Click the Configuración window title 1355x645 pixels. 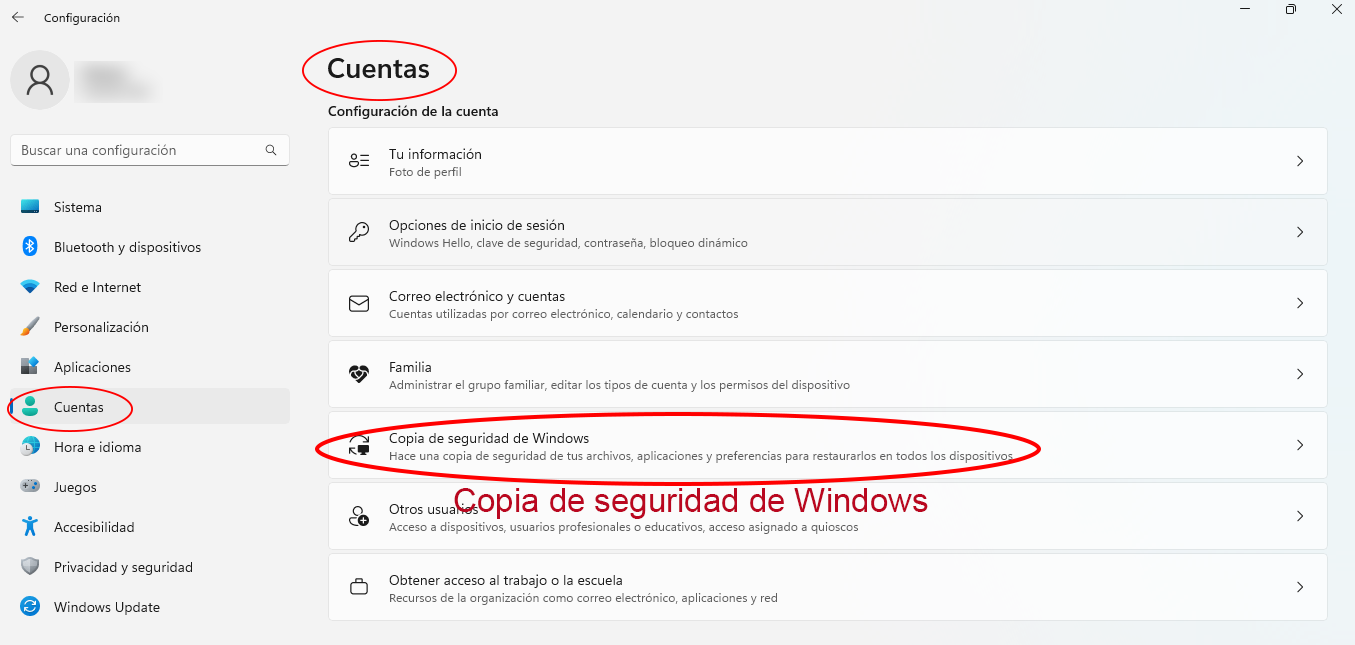82,18
